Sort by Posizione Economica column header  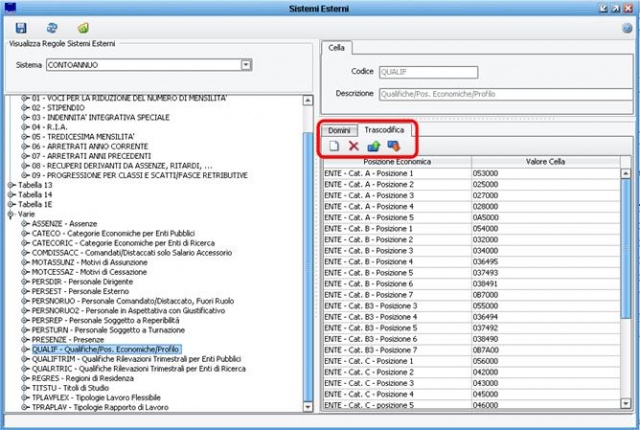(x=395, y=161)
